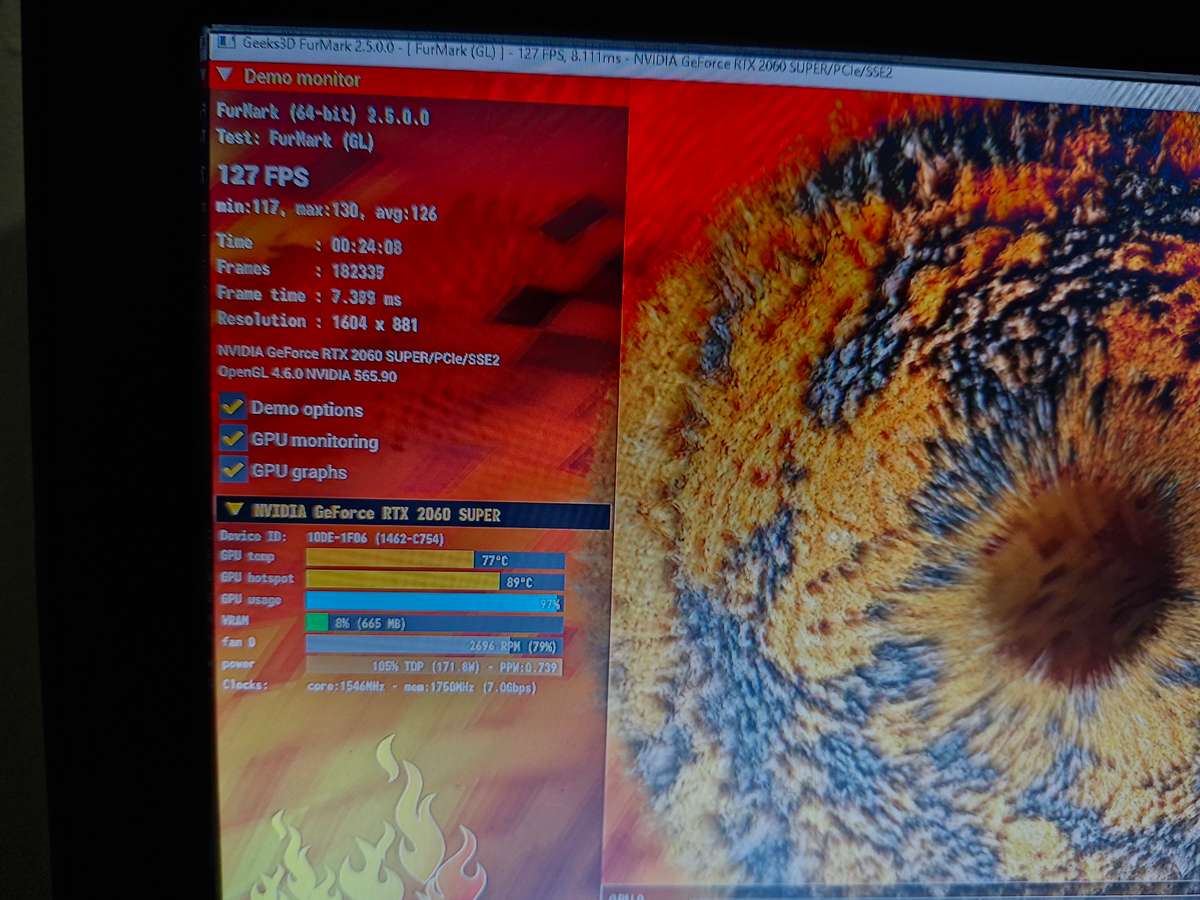
Task: Click the yellow triangle on the RTX 2060 SUPER header
Action: tap(234, 511)
